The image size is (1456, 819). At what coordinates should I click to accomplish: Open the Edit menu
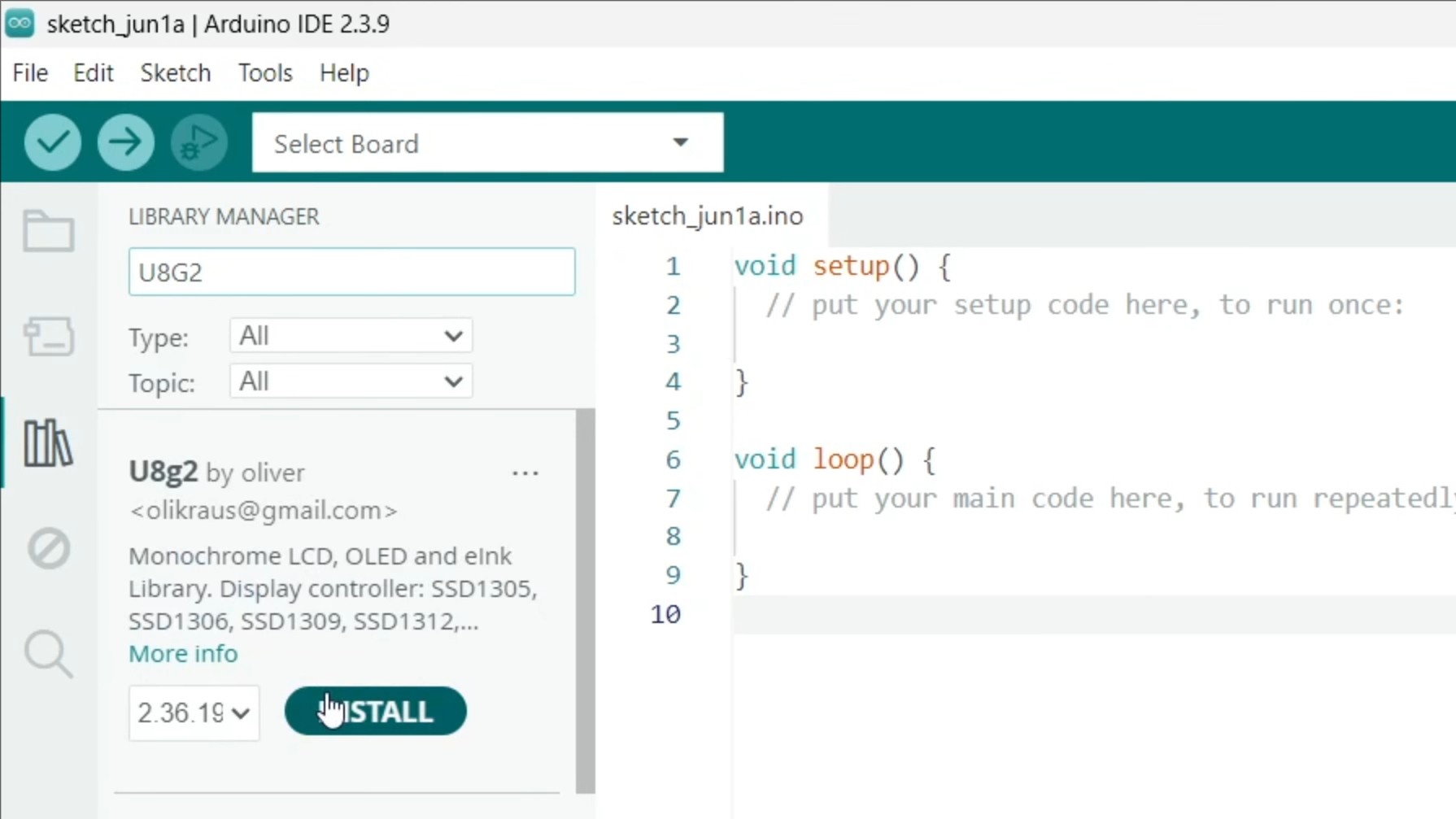point(94,73)
